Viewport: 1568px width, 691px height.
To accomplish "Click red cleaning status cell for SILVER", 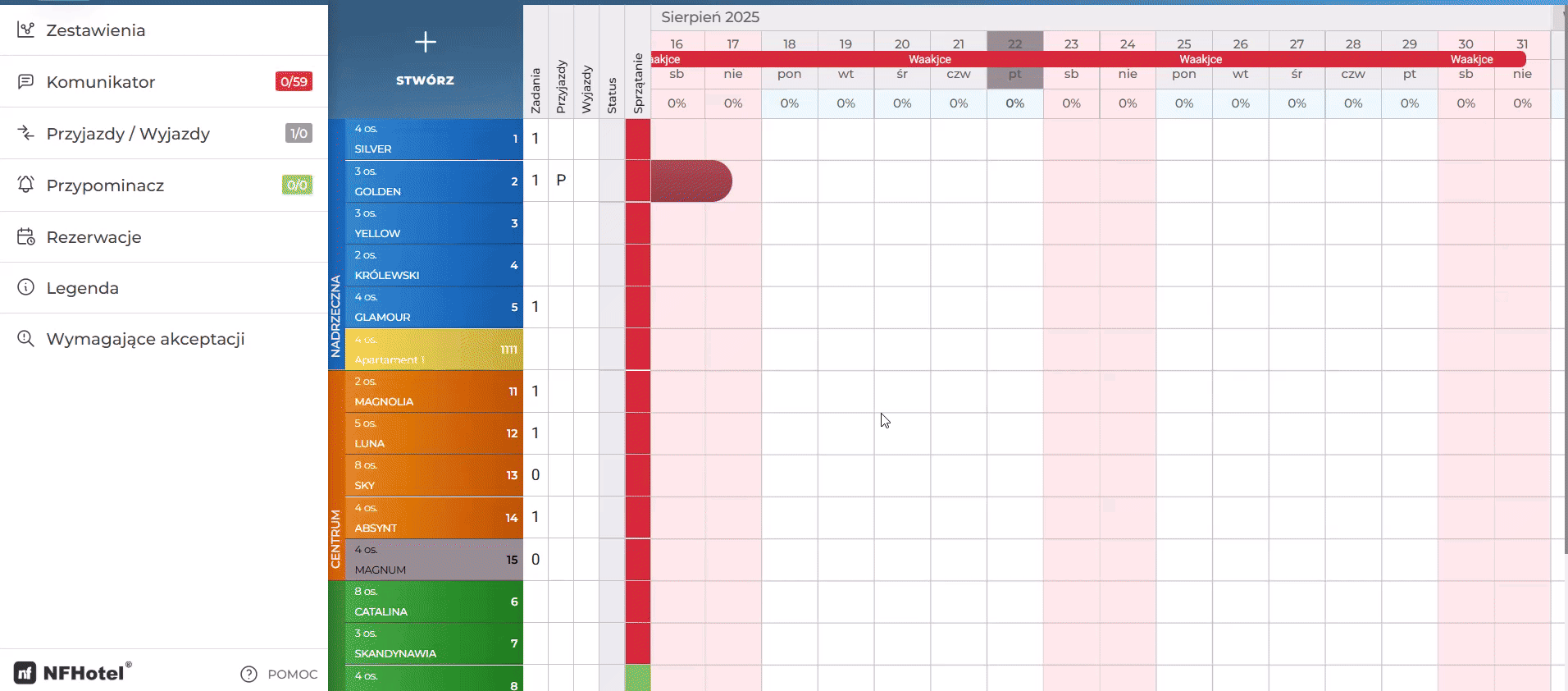I will coord(638,140).
